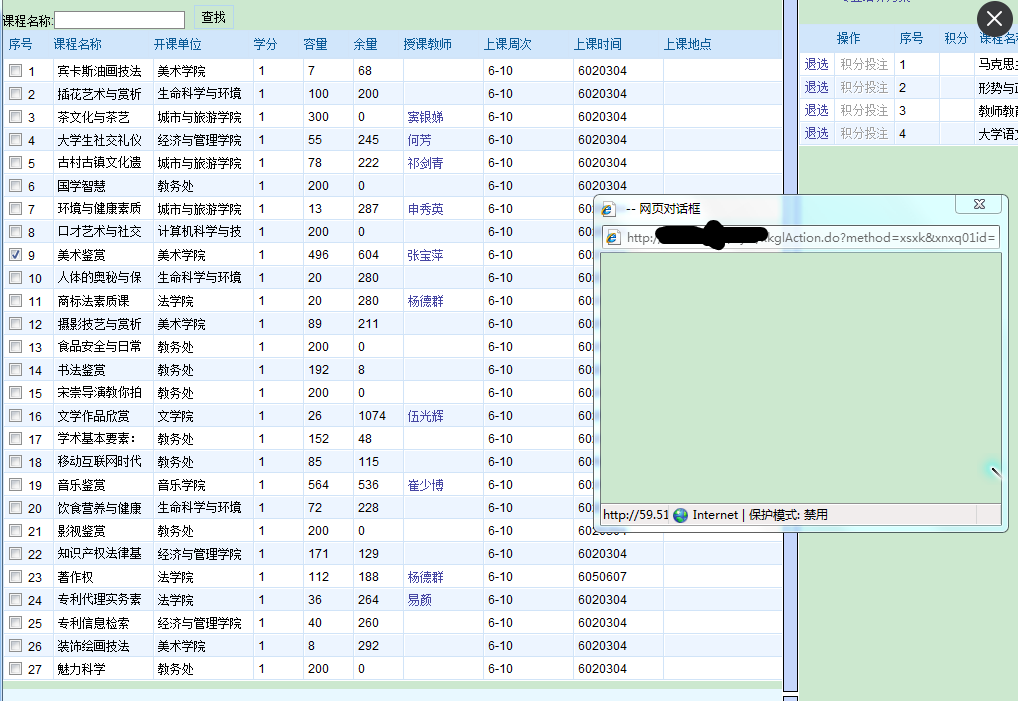
Task: Select checkbox for 大学生社交礼仪
Action: 16,140
